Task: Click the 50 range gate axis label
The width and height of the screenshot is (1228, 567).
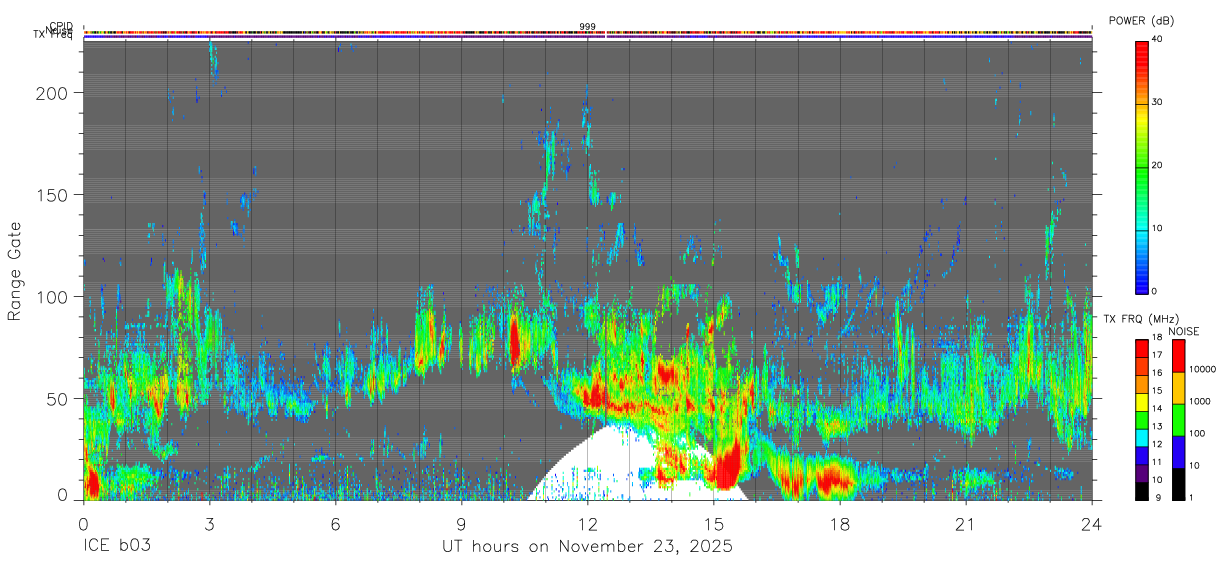Action: [58, 398]
